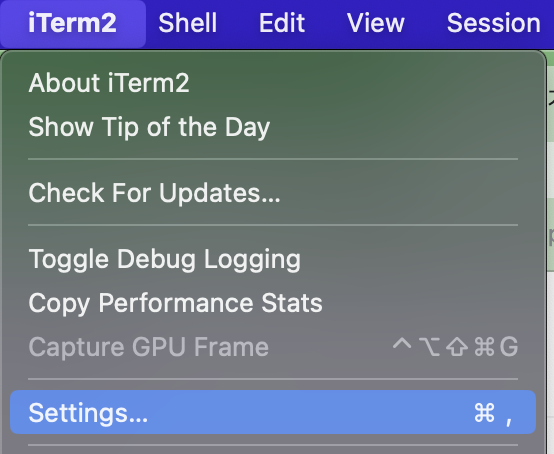Open the Edit menu in menu bar
The width and height of the screenshot is (554, 454).
(x=282, y=23)
